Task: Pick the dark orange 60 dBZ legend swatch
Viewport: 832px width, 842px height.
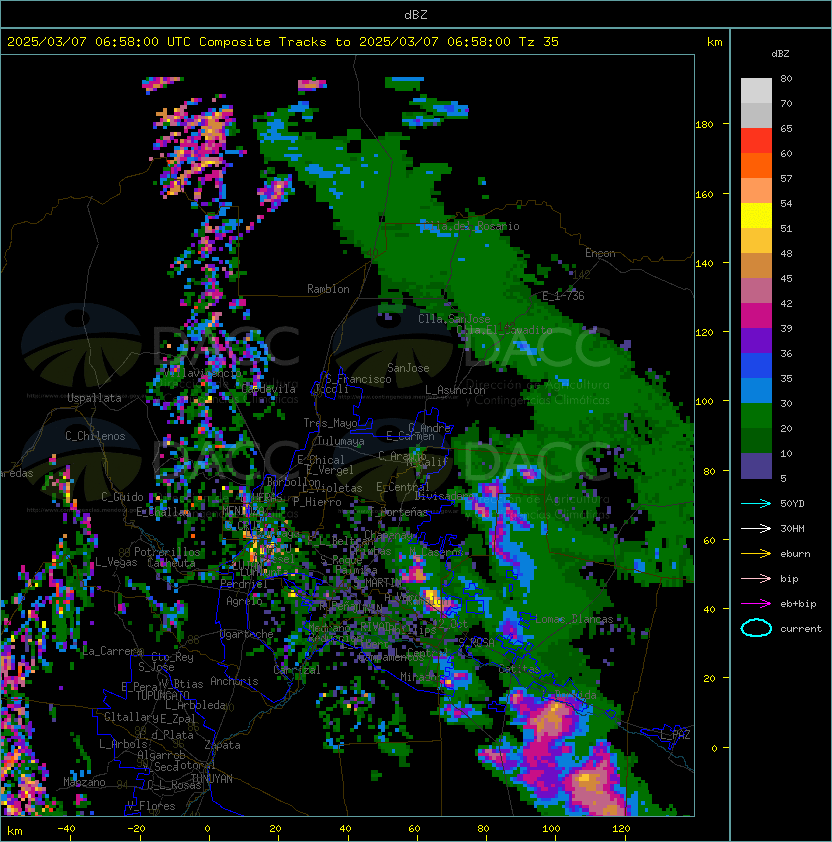Action: (x=756, y=165)
